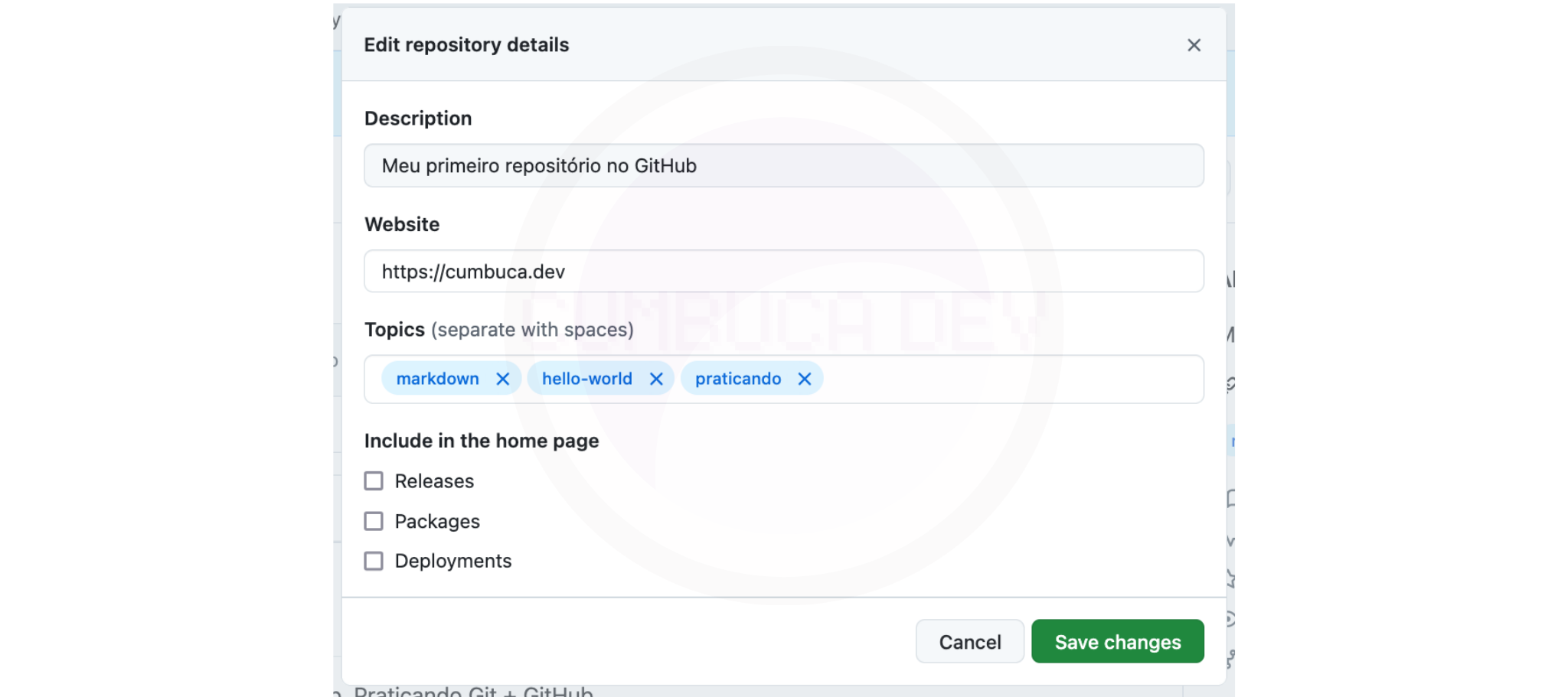Remove the praticando topic tag
This screenshot has height=697, width=1568.
click(804, 379)
